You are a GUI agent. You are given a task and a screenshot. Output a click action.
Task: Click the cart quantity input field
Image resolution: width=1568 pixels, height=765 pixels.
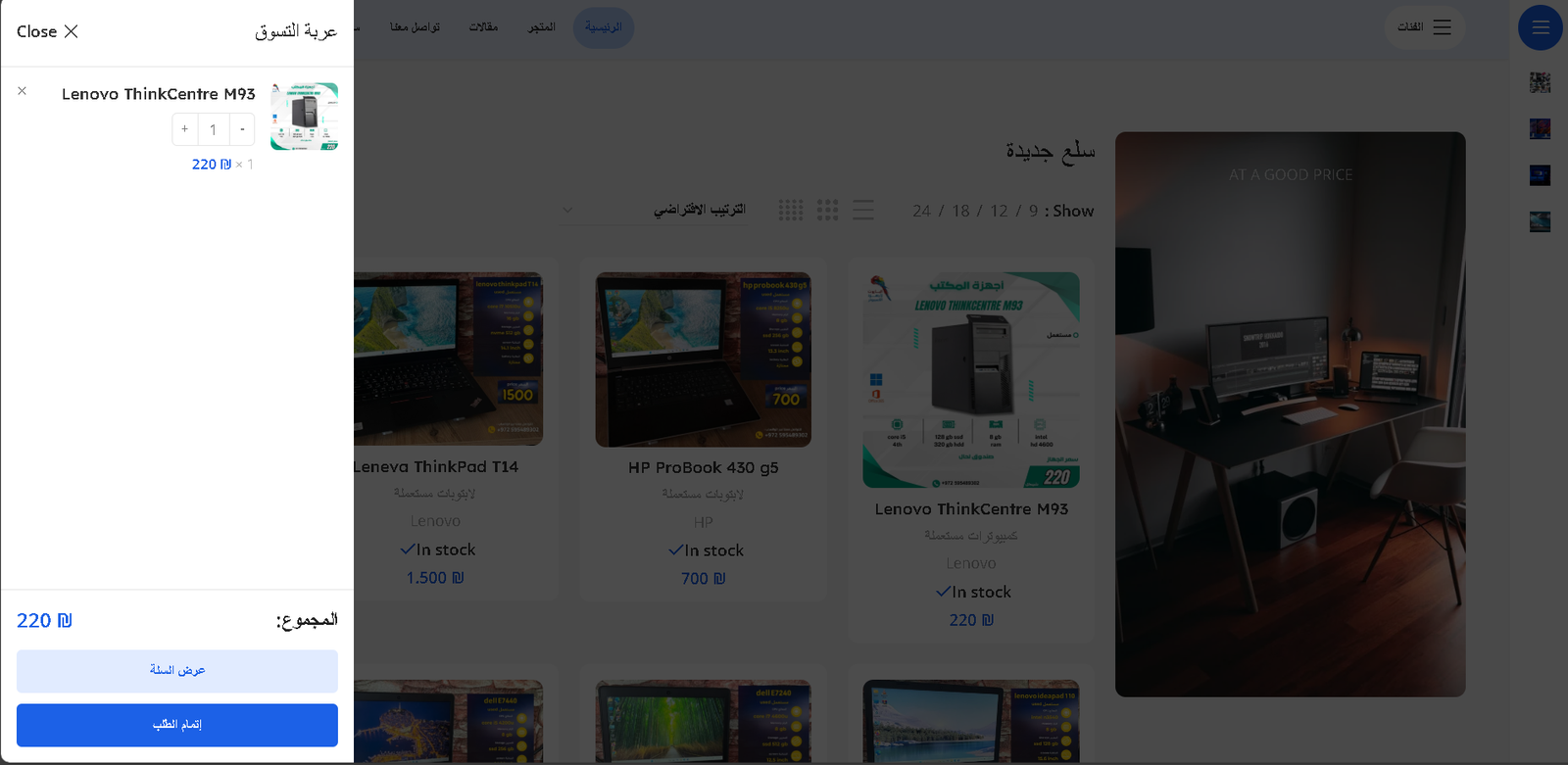[x=214, y=129]
